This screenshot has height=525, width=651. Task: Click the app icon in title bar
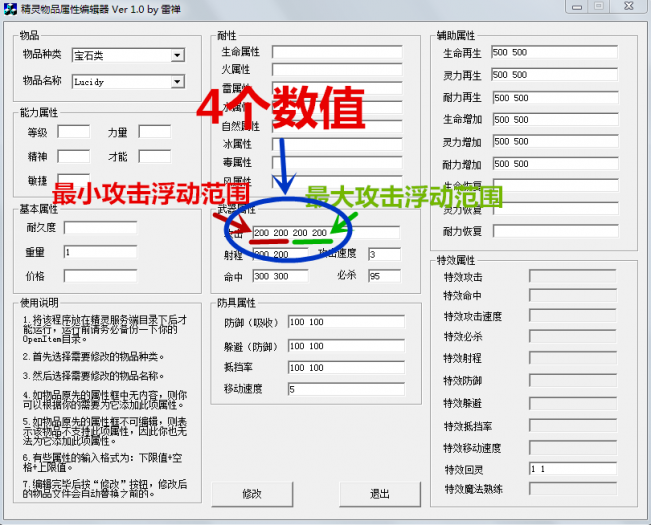[x=9, y=7]
